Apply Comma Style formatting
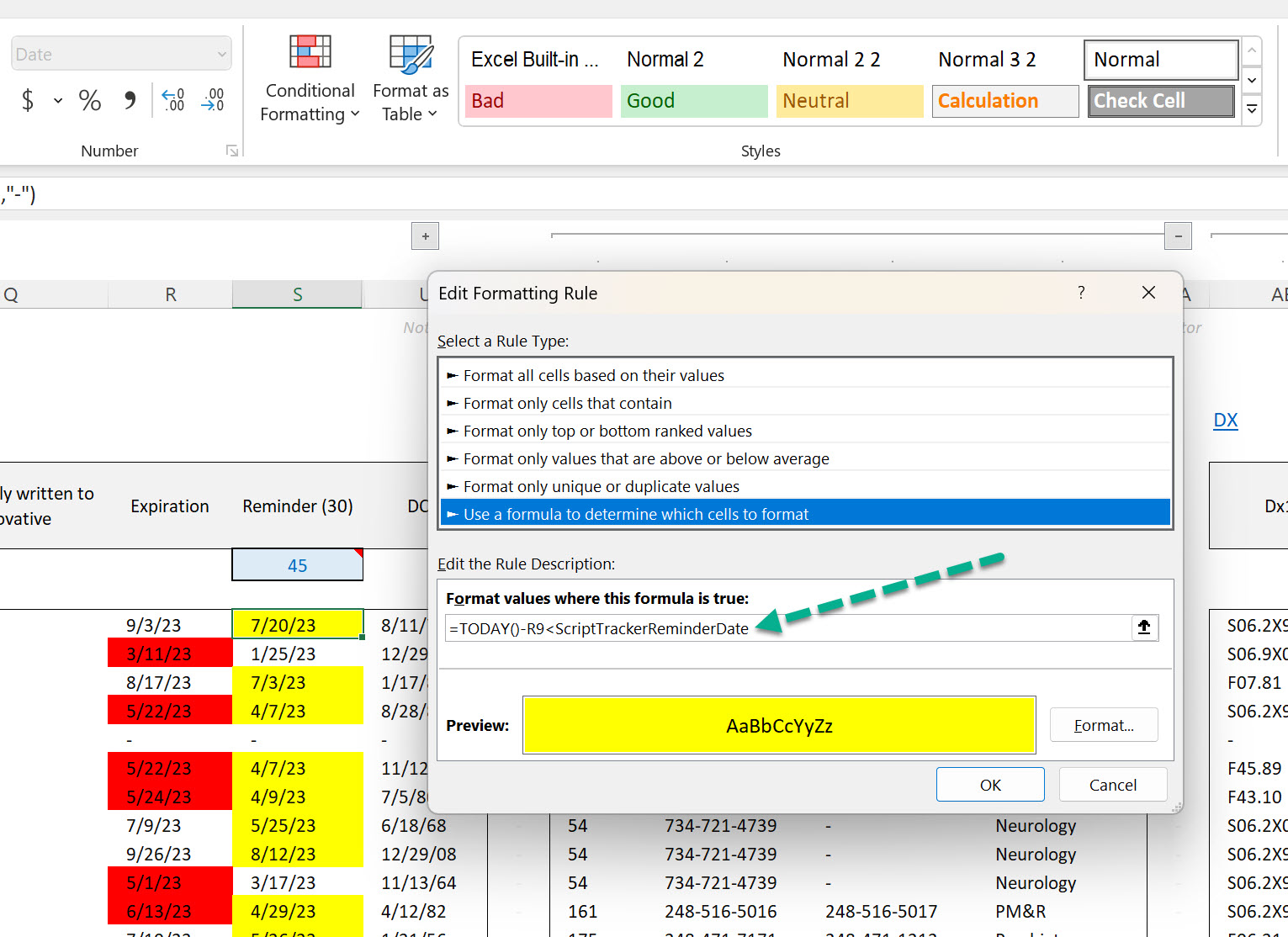The height and width of the screenshot is (937, 1288). (x=129, y=100)
